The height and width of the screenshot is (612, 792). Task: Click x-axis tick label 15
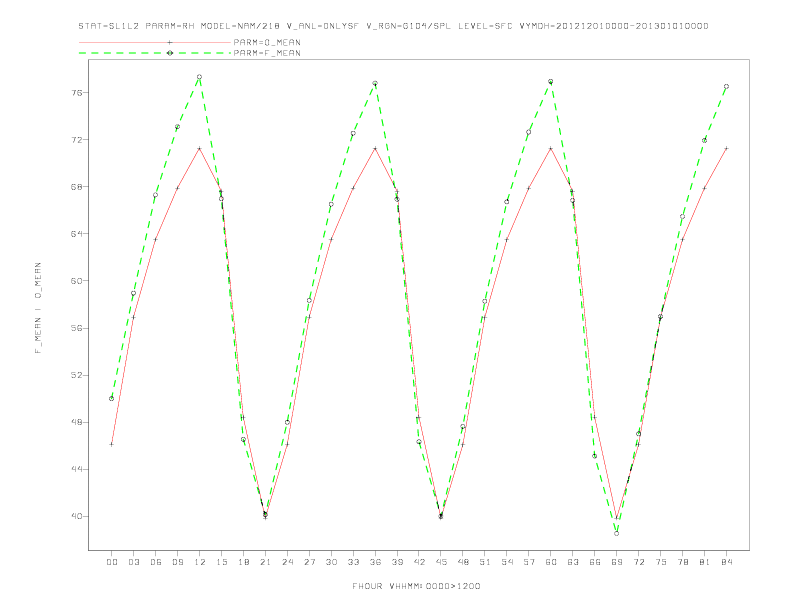coord(221,562)
